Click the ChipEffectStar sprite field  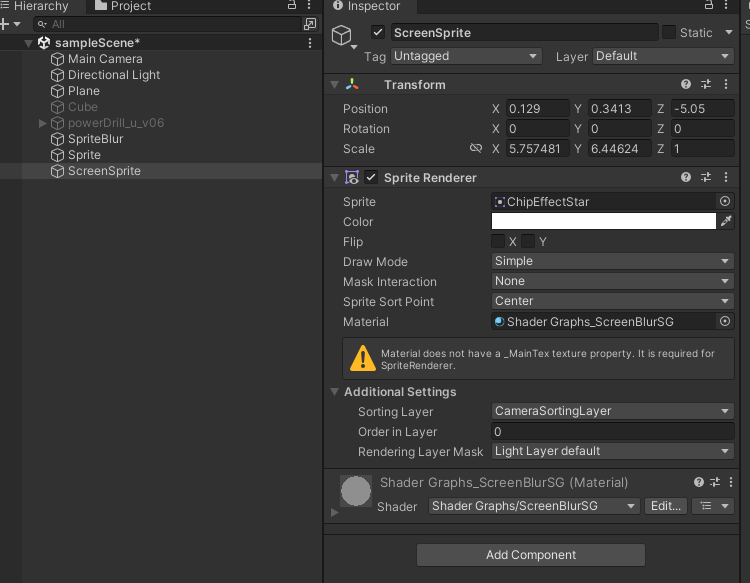tap(604, 202)
